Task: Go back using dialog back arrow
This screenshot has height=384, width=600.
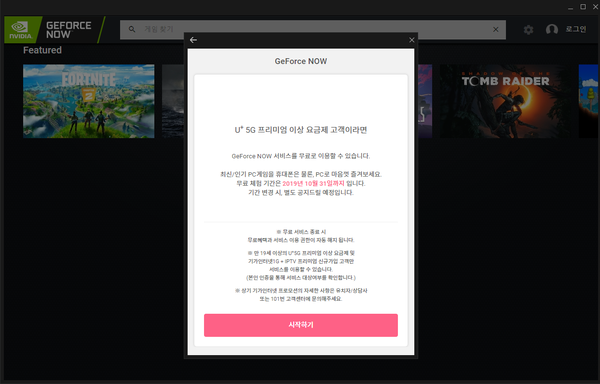Action: [x=193, y=40]
